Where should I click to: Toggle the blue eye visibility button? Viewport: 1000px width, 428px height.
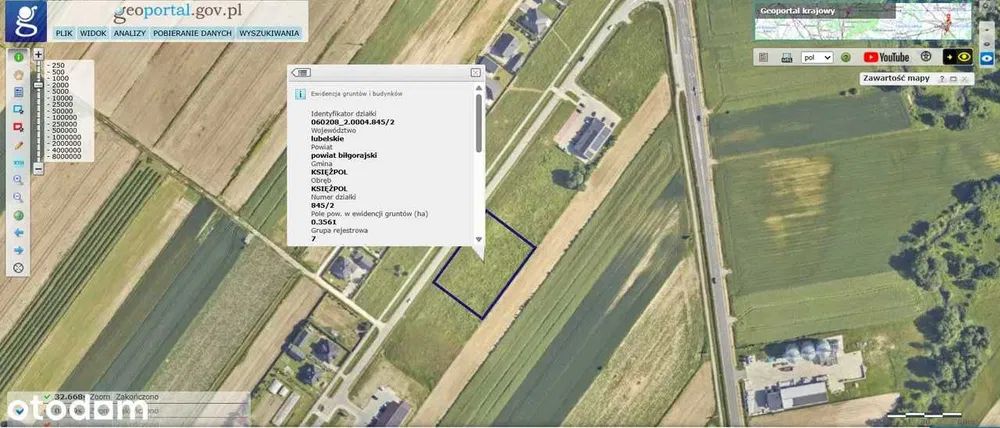pos(986,58)
